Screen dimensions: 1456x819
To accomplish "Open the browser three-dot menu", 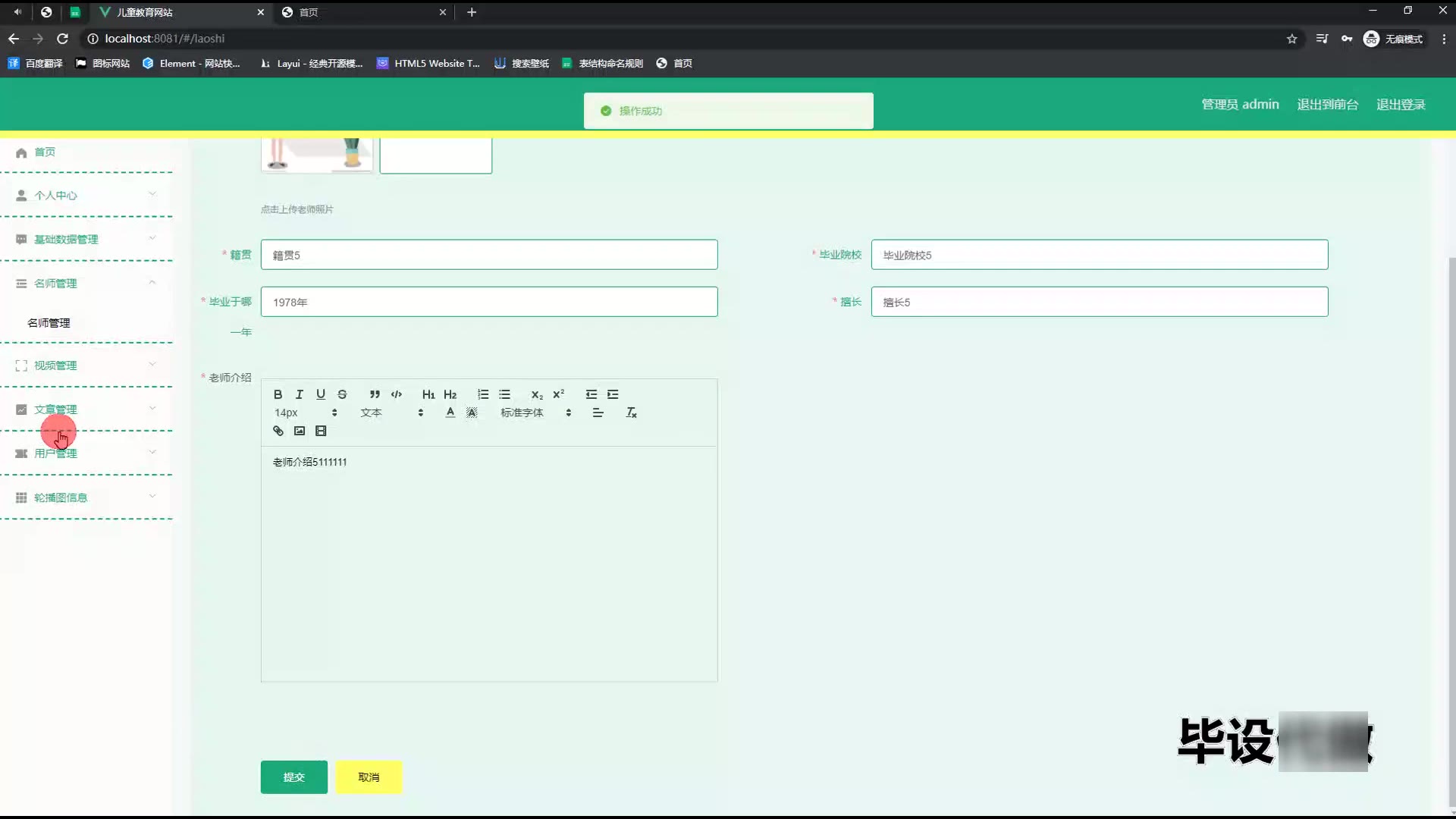I will (x=1444, y=39).
